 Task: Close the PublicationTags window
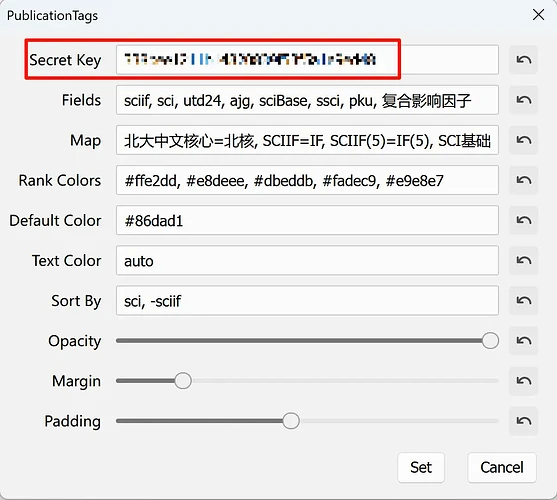[539, 15]
